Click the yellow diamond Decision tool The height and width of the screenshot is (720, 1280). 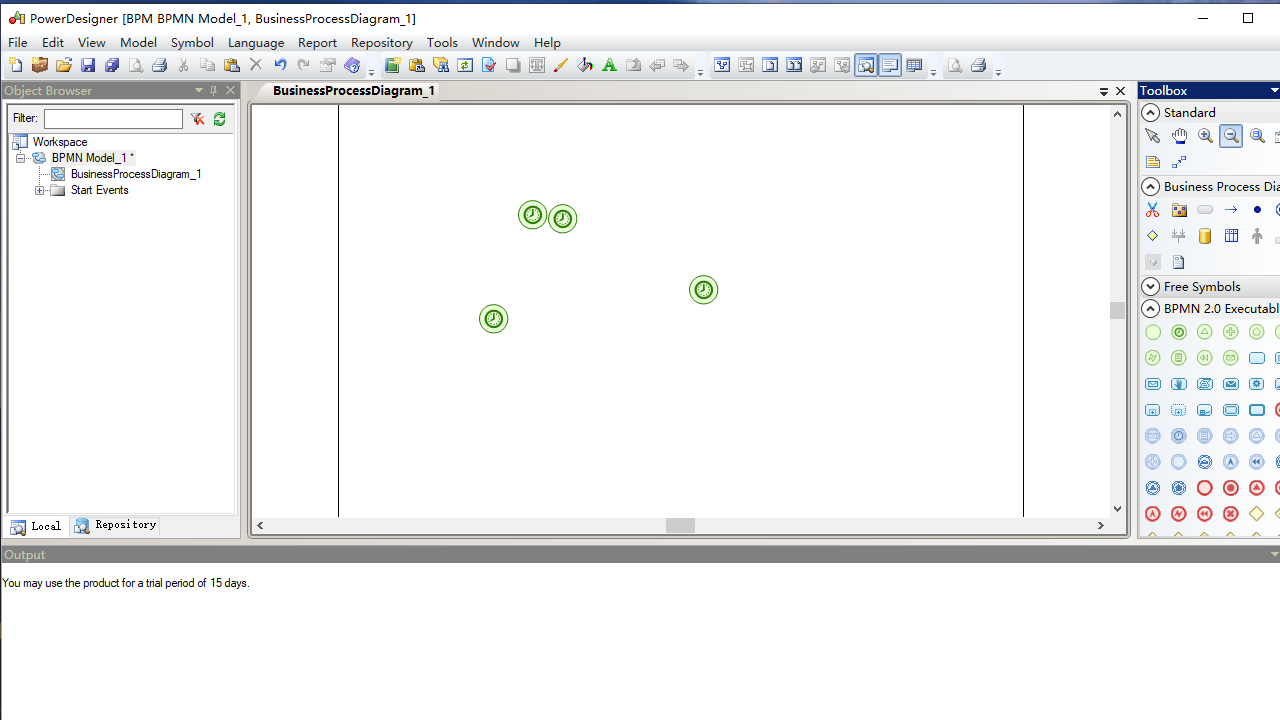[1257, 514]
